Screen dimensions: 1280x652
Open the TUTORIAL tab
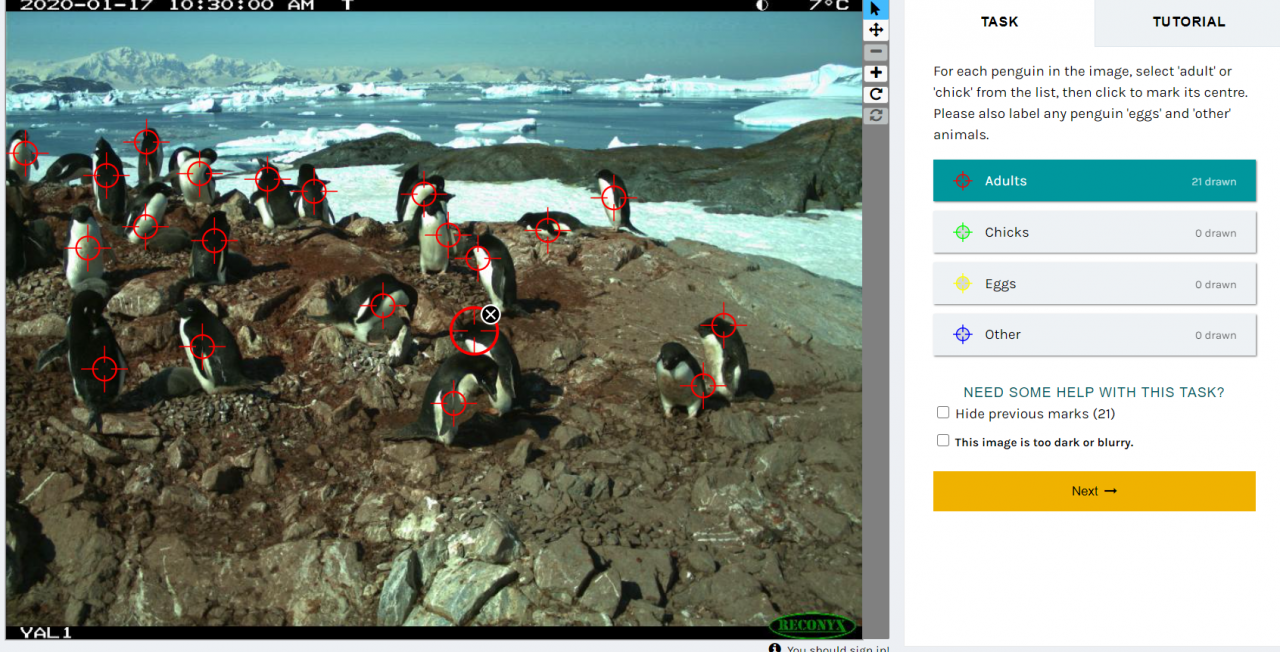click(1188, 22)
